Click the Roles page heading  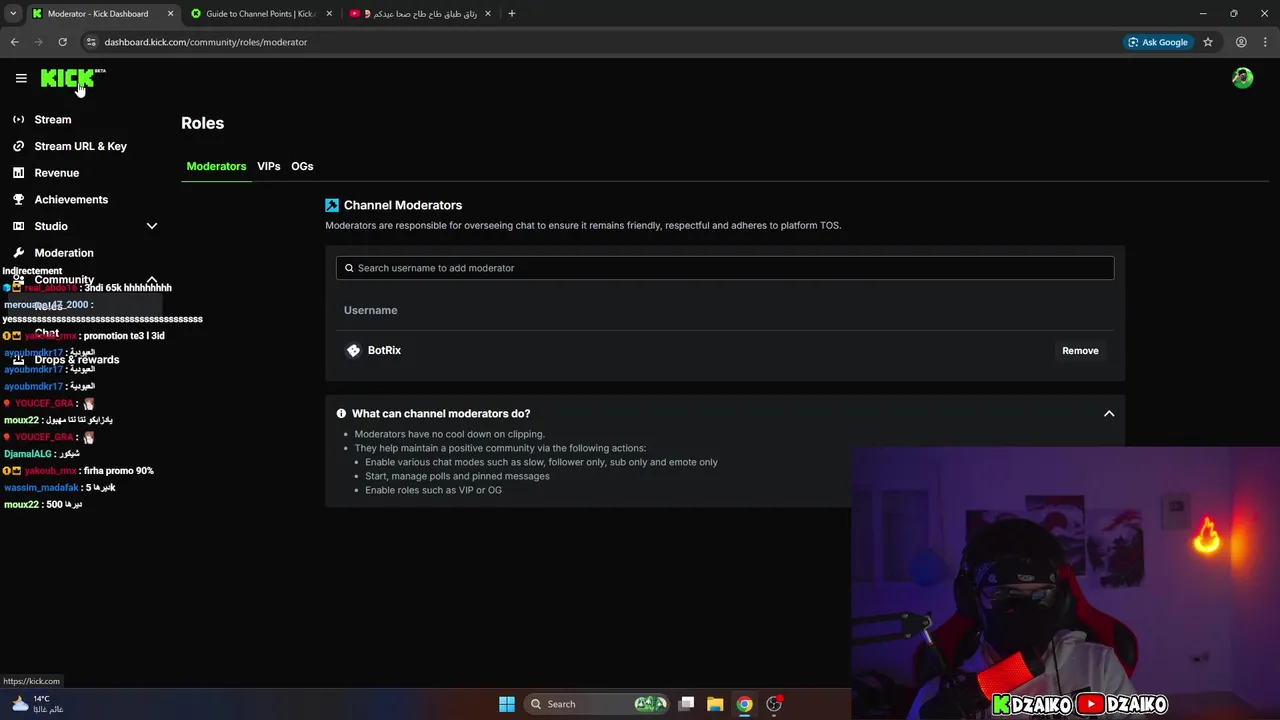coord(202,123)
